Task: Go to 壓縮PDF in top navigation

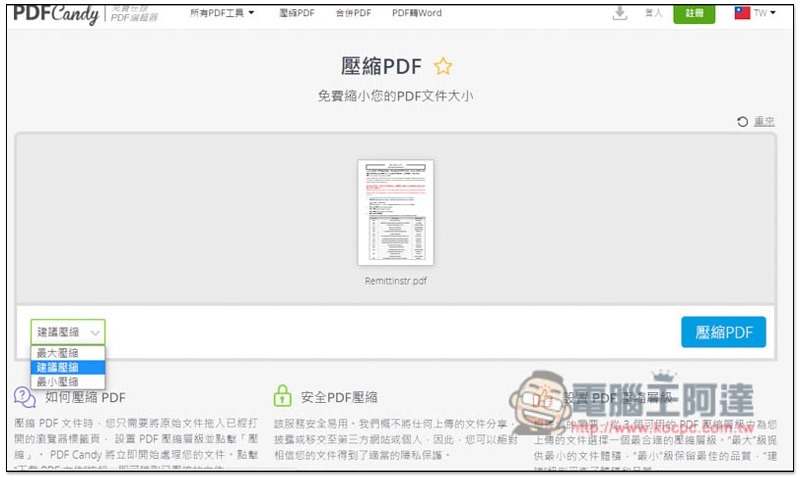Action: 297,13
